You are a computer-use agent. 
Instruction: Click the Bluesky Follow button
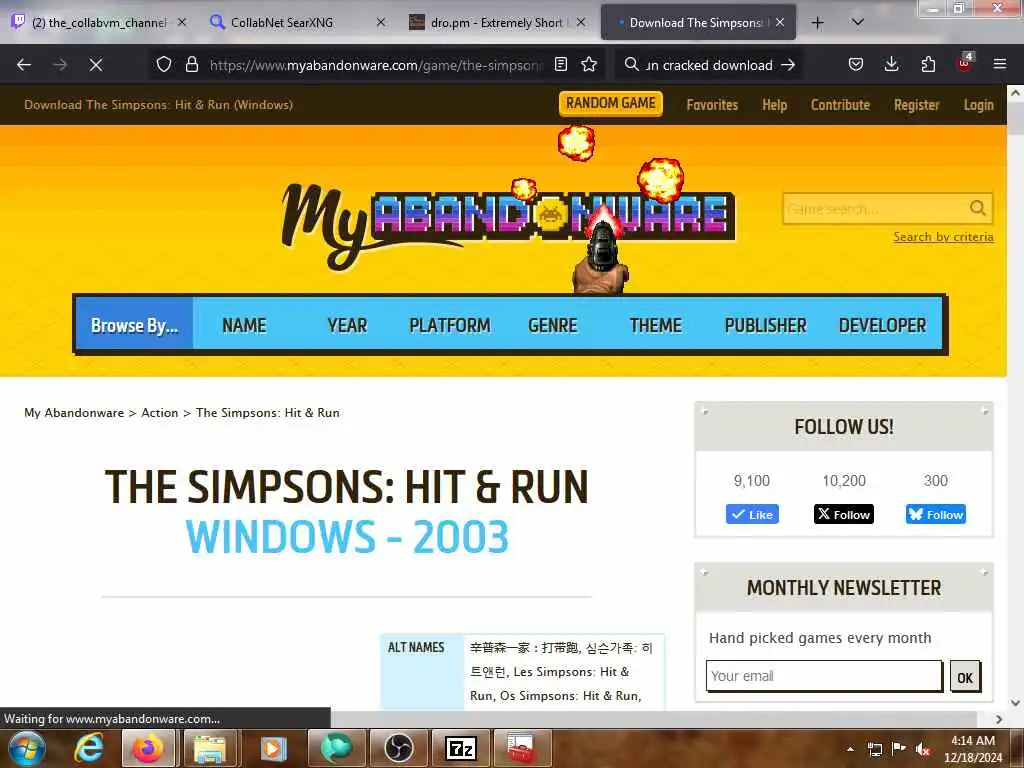tap(935, 514)
